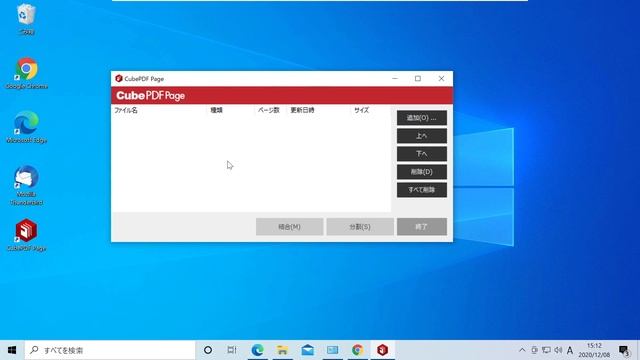Open Mail app from taskbar
This screenshot has width=640, height=360.
point(307,350)
